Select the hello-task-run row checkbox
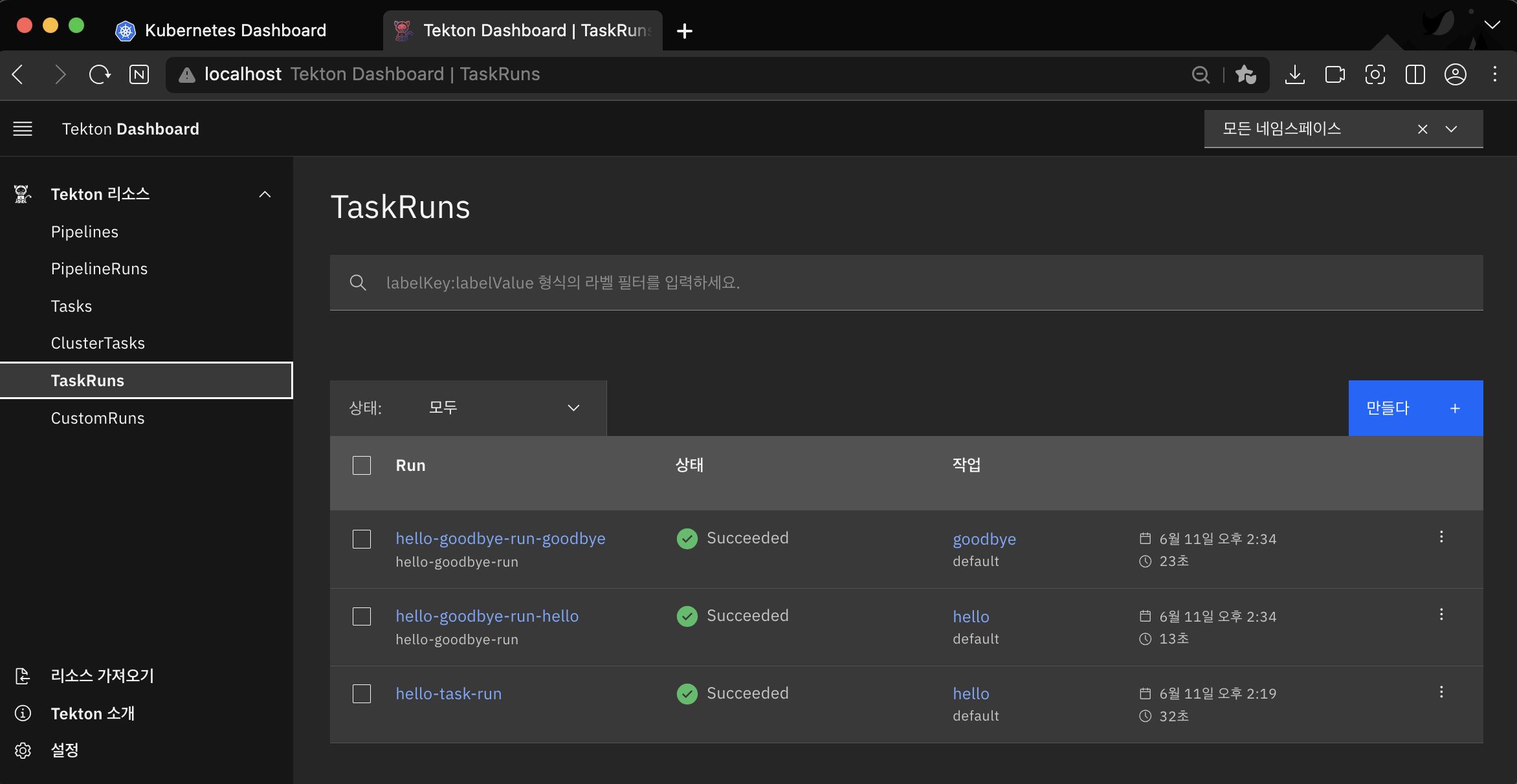 click(x=362, y=694)
